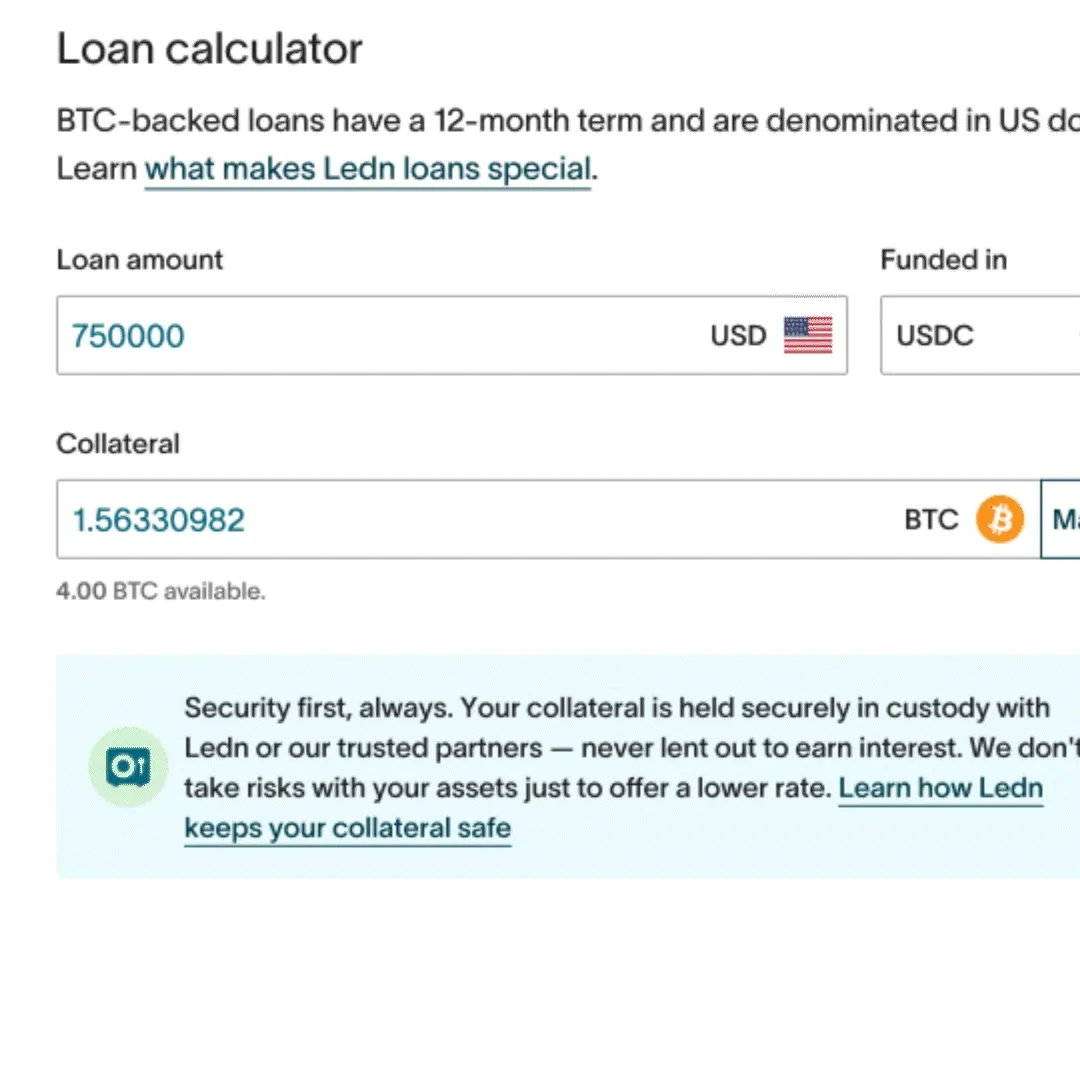
Task: Click the orange Bitcoin icon next to BTC
Action: [x=998, y=519]
